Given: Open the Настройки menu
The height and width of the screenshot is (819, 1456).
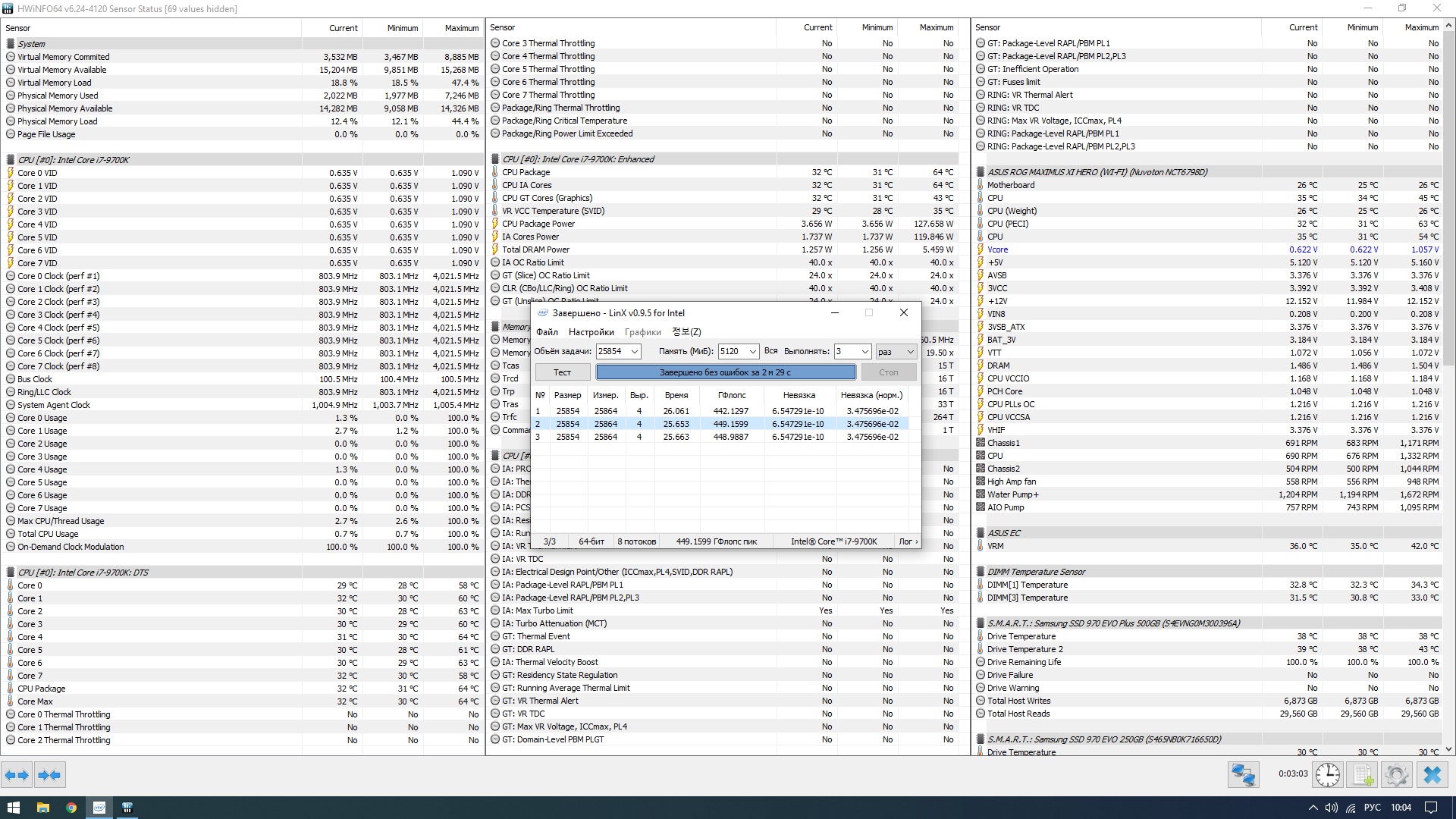Looking at the screenshot, I should pyautogui.click(x=591, y=332).
